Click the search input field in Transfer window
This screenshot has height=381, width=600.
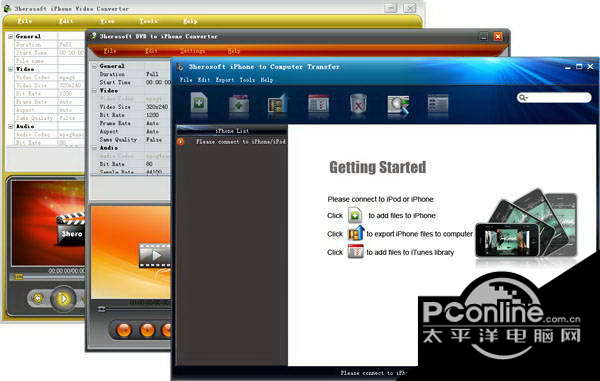pos(554,98)
